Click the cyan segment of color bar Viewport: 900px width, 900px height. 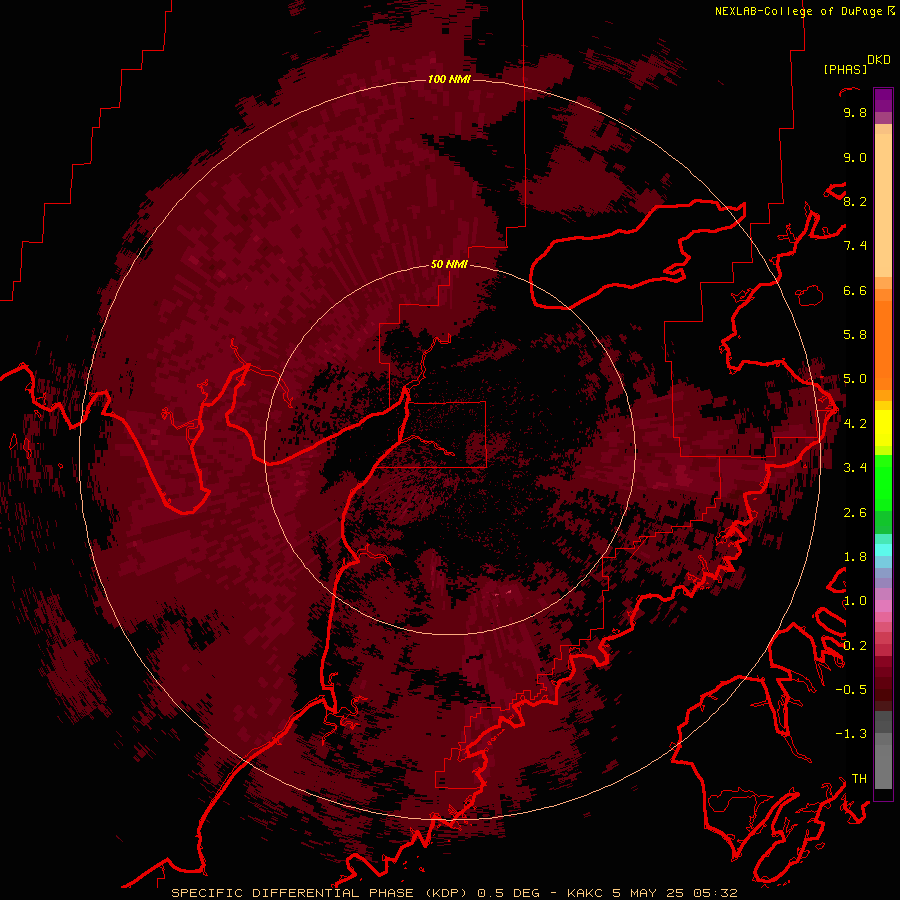tap(883, 550)
